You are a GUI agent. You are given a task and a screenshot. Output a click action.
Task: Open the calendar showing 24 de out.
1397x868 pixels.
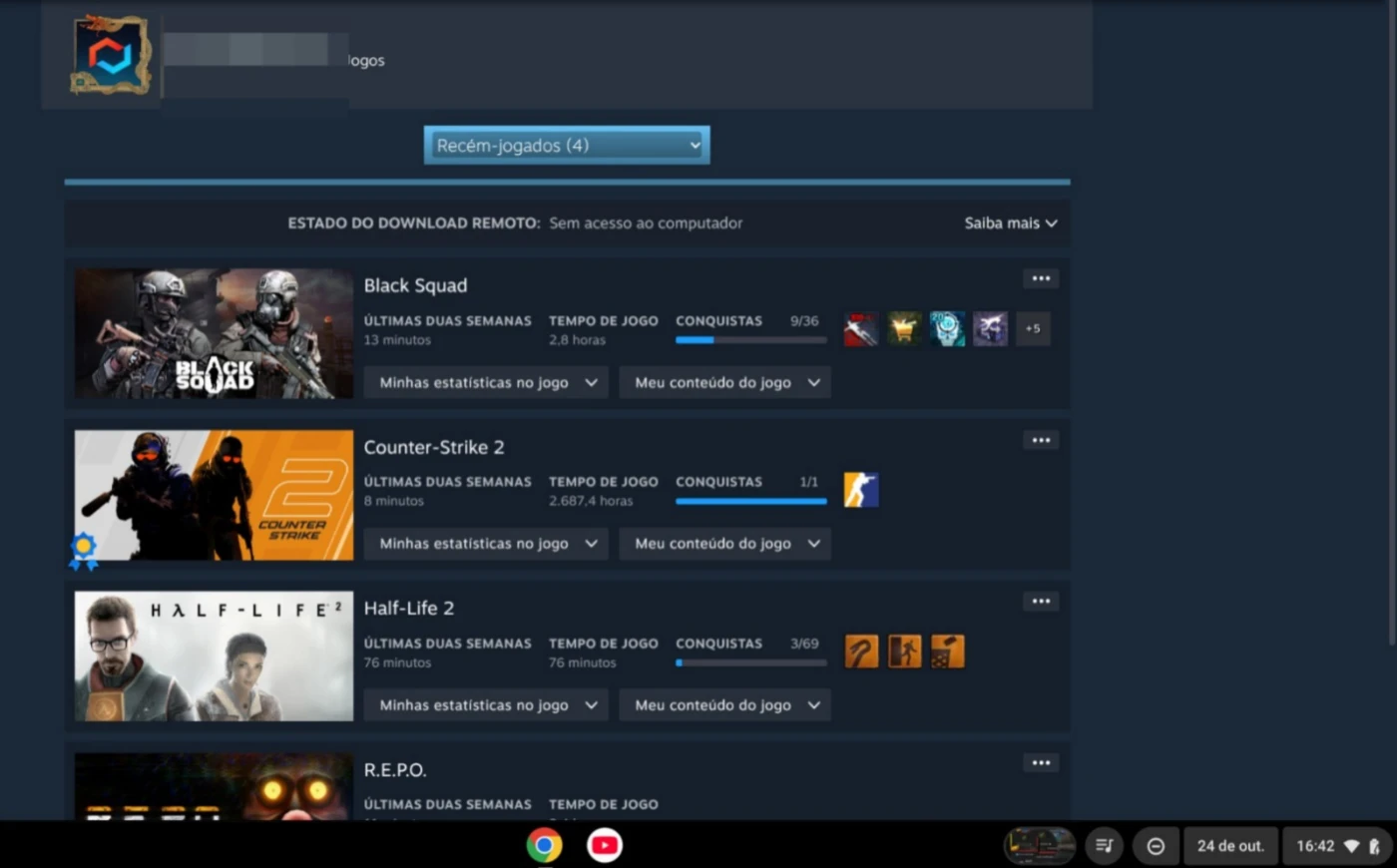[1229, 846]
